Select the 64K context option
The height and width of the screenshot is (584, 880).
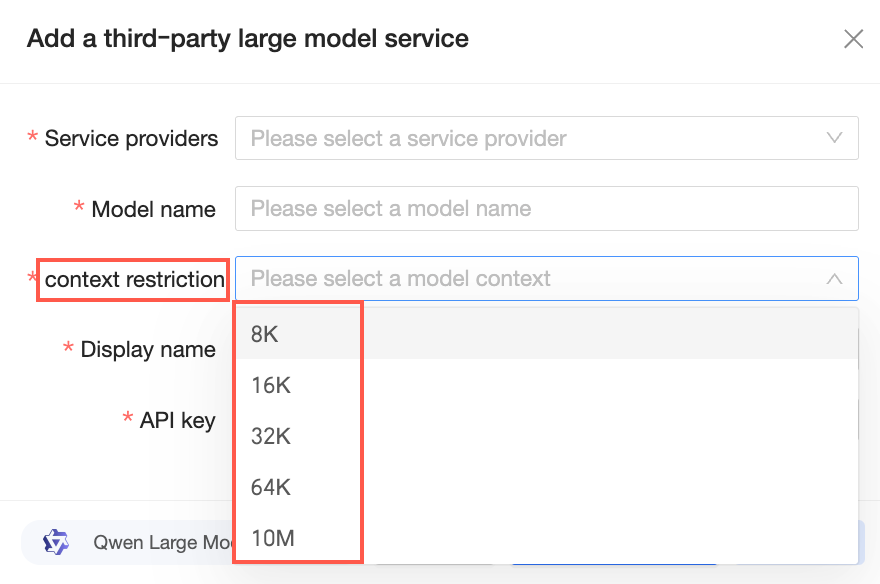[270, 487]
